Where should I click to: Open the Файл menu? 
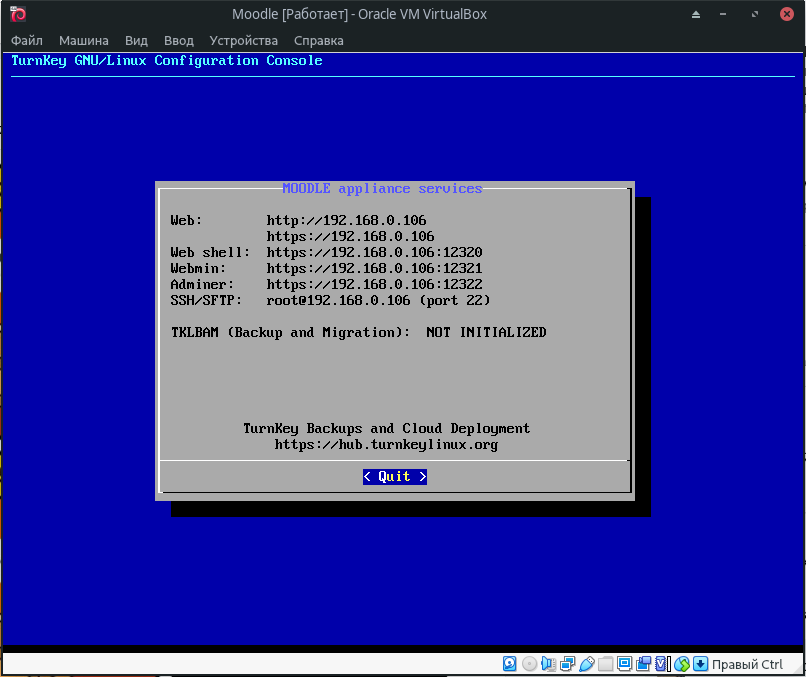[27, 41]
